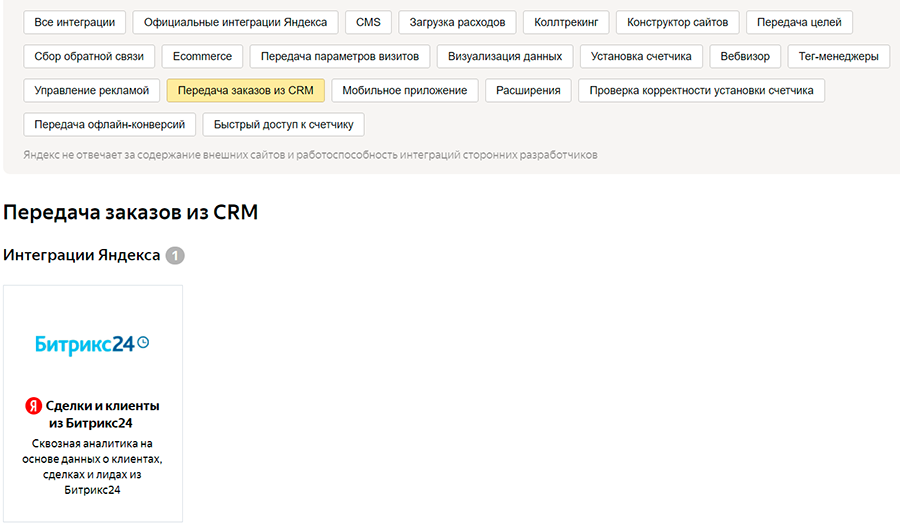Select 'Мобильное приложение' category
This screenshot has width=900, height=526.
(404, 90)
